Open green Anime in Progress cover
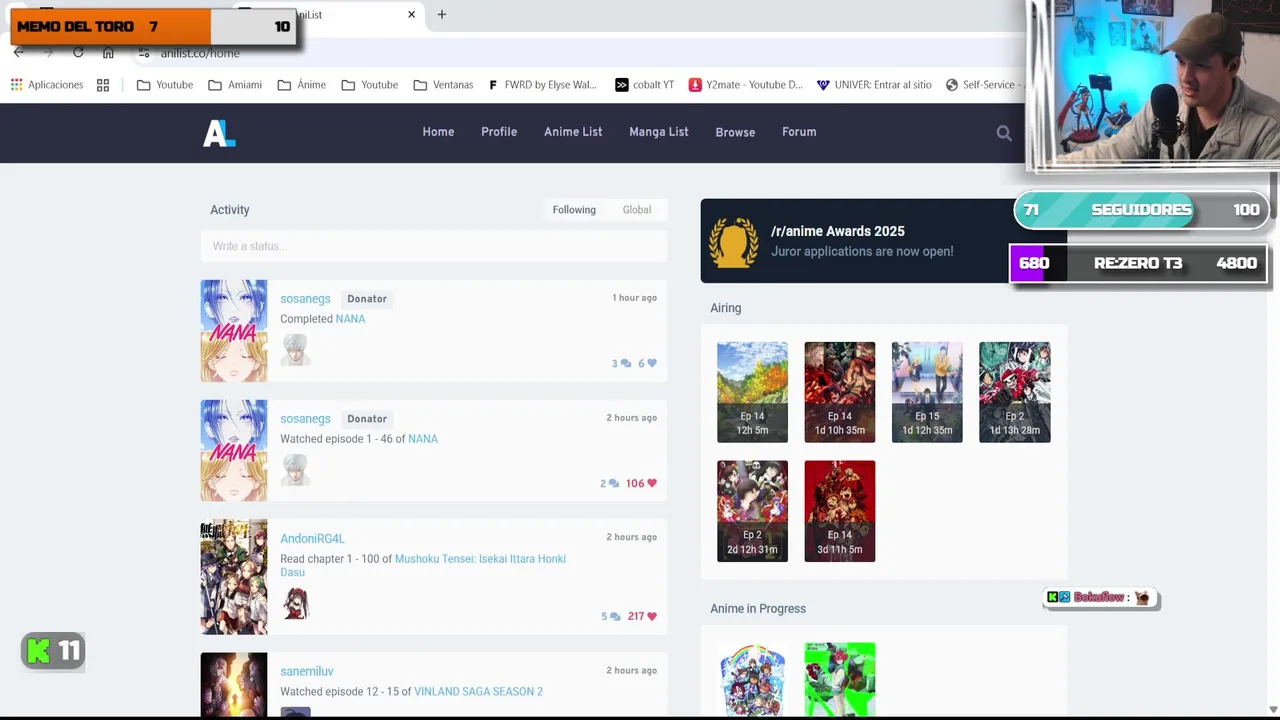The width and height of the screenshot is (1280, 720). click(x=840, y=680)
